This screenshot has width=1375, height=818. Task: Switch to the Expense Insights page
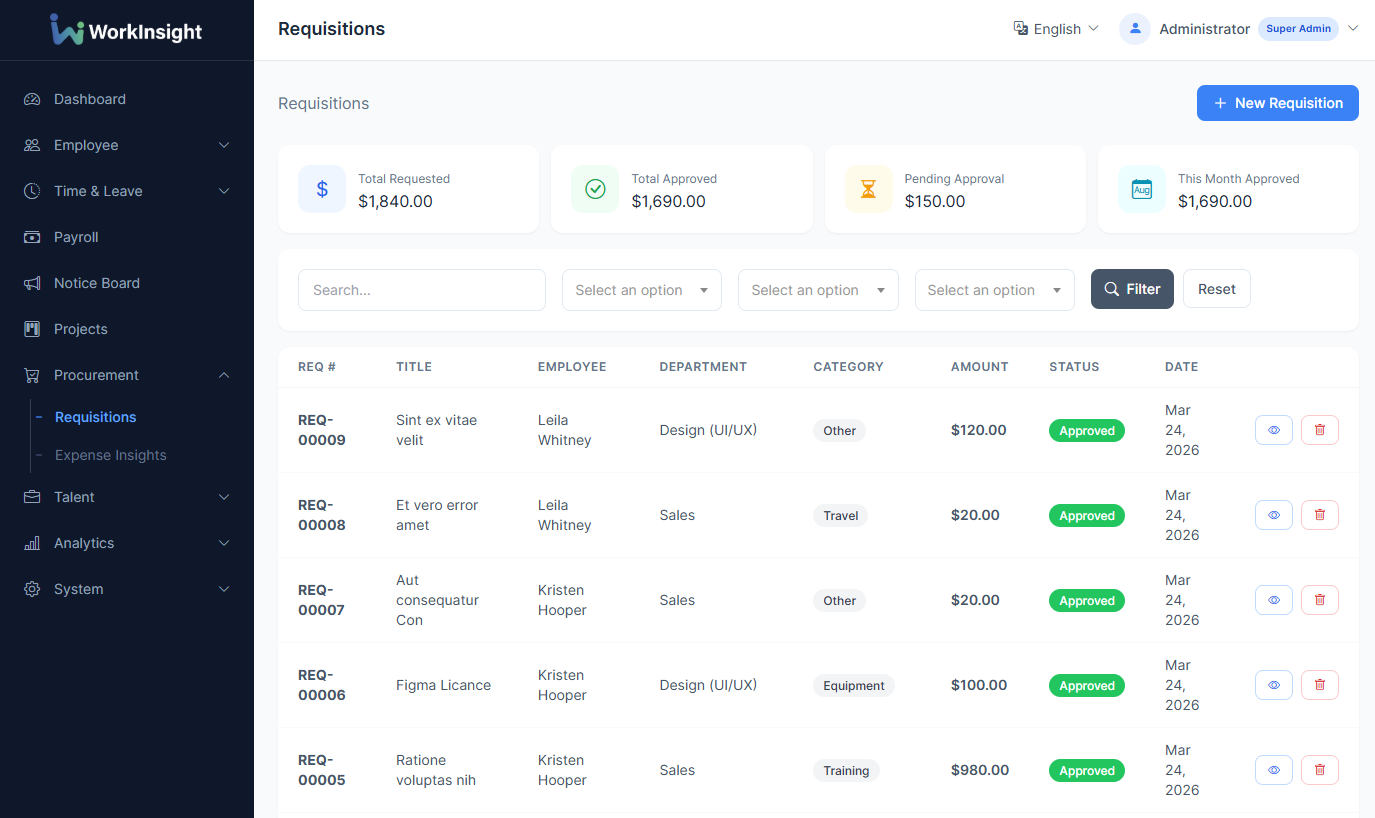click(x=111, y=455)
